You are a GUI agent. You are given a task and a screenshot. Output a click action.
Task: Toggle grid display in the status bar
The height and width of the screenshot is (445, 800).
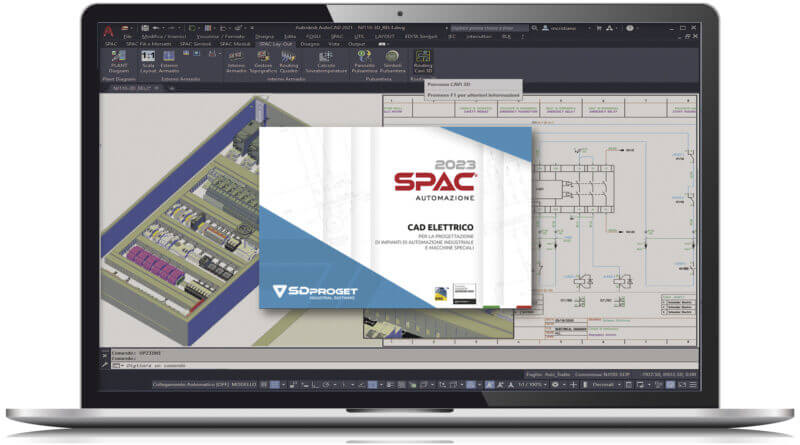[263, 384]
